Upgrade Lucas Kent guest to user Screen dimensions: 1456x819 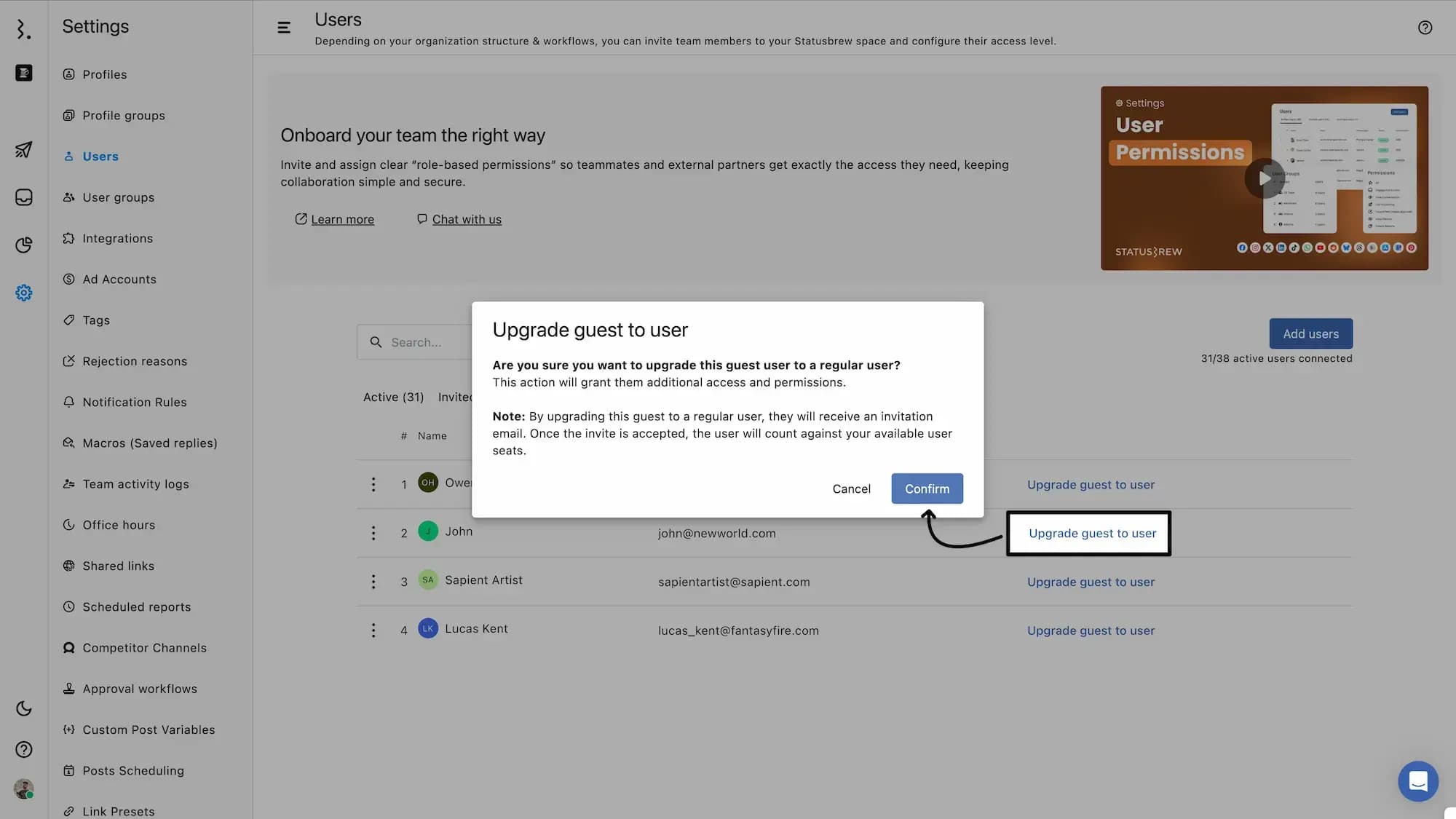(1090, 630)
